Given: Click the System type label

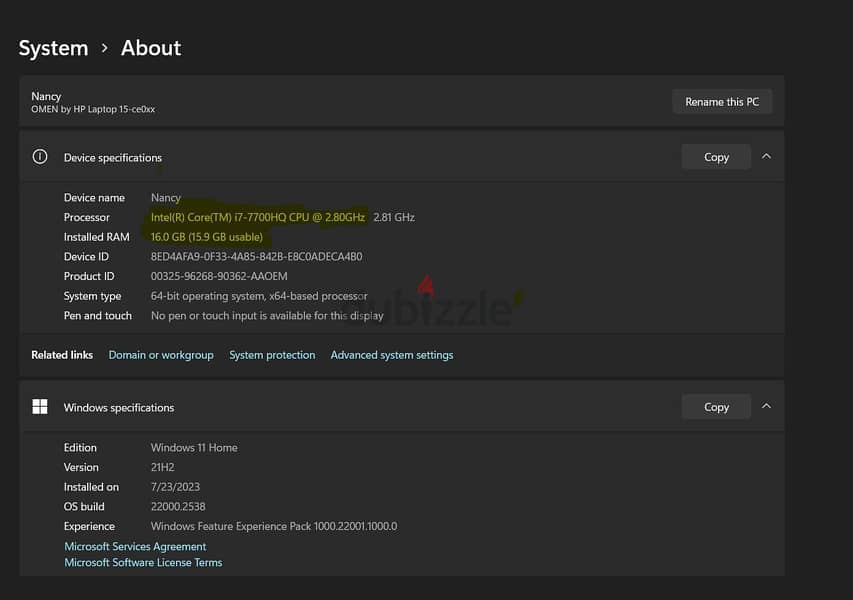Looking at the screenshot, I should (92, 296).
